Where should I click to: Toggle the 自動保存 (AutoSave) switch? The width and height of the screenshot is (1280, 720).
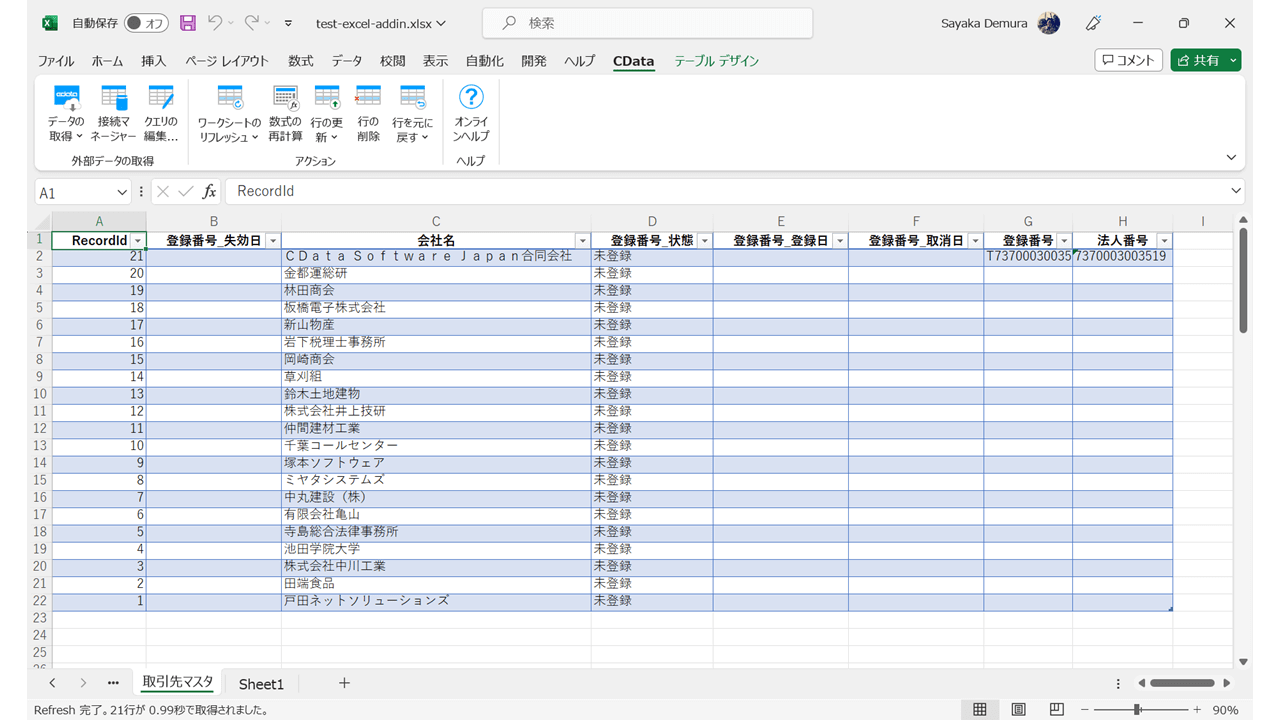coord(146,23)
